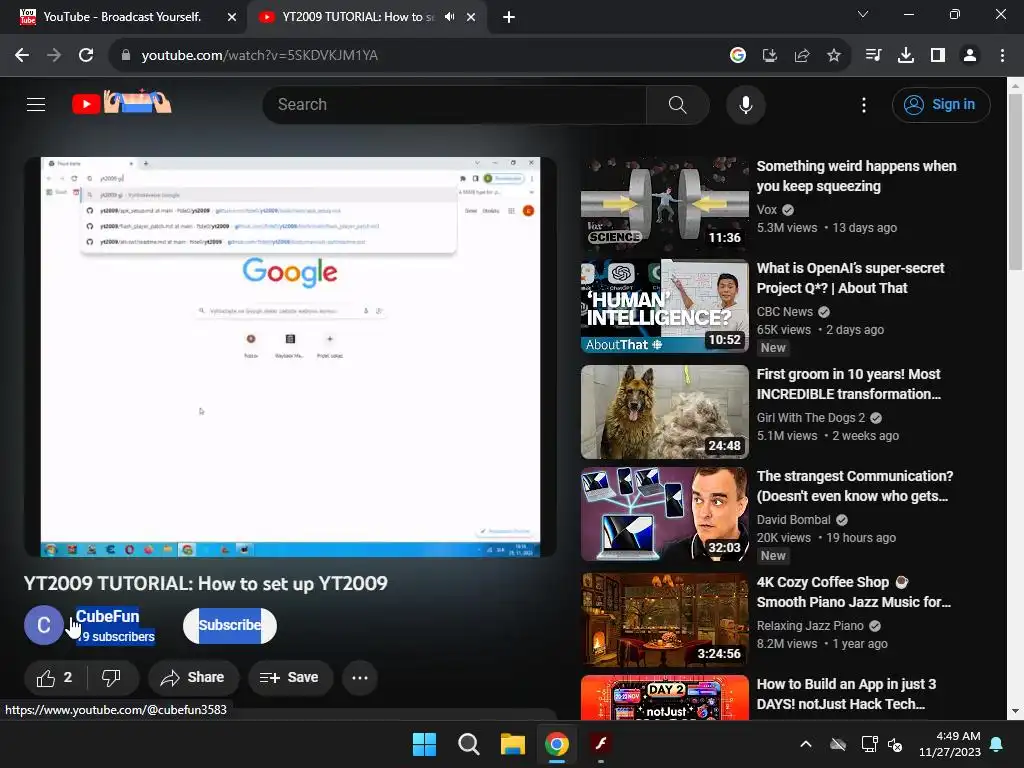The width and height of the screenshot is (1024, 768).
Task: Click CBC News channel name
Action: coord(784,312)
